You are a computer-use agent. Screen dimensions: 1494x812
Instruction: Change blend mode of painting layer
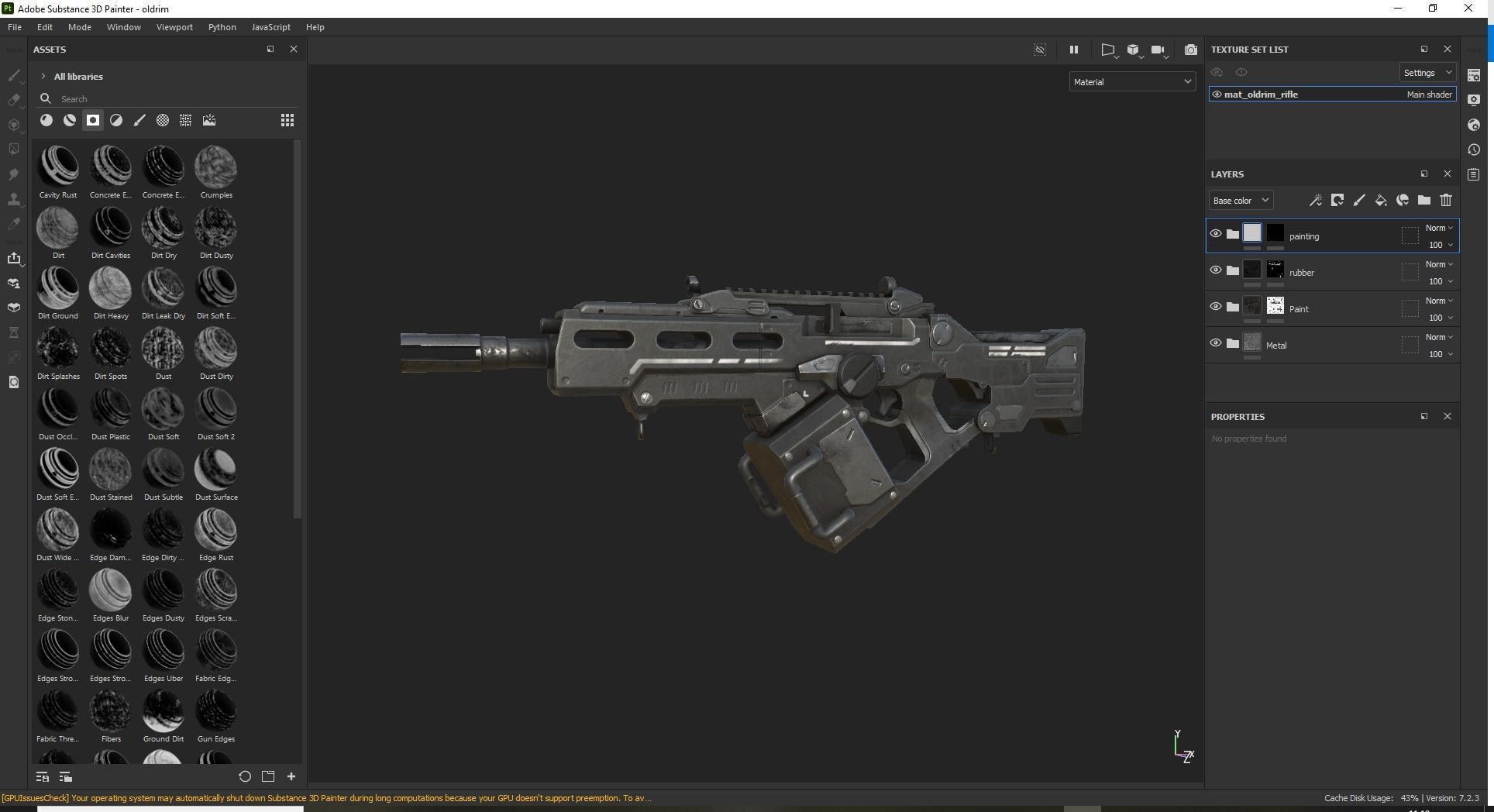point(1439,228)
